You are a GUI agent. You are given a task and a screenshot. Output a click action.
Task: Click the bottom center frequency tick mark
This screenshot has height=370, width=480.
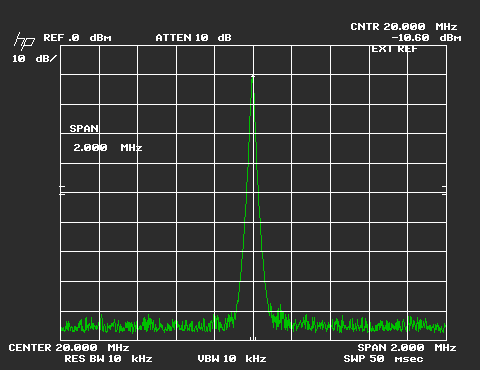(253, 338)
